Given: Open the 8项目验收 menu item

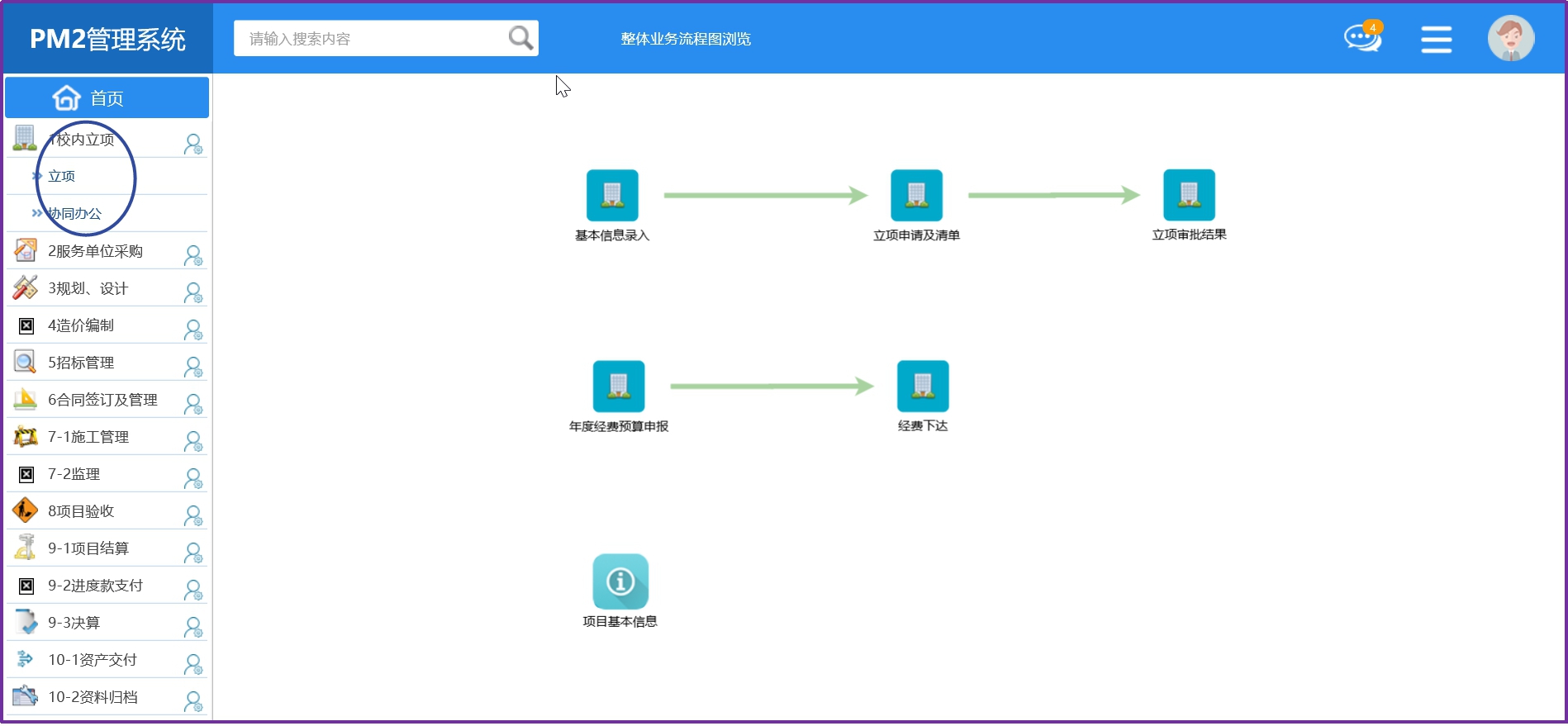Looking at the screenshot, I should click(81, 511).
